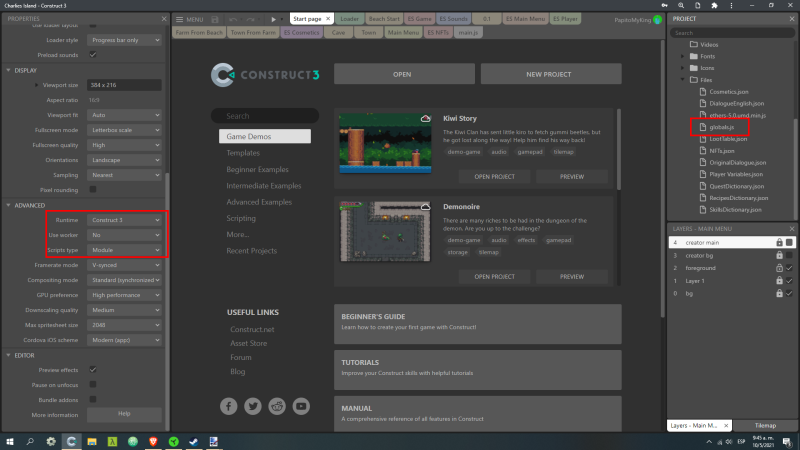Collapse the Files folder in Project
Viewport: 800px width, 450px height.
coord(683,80)
